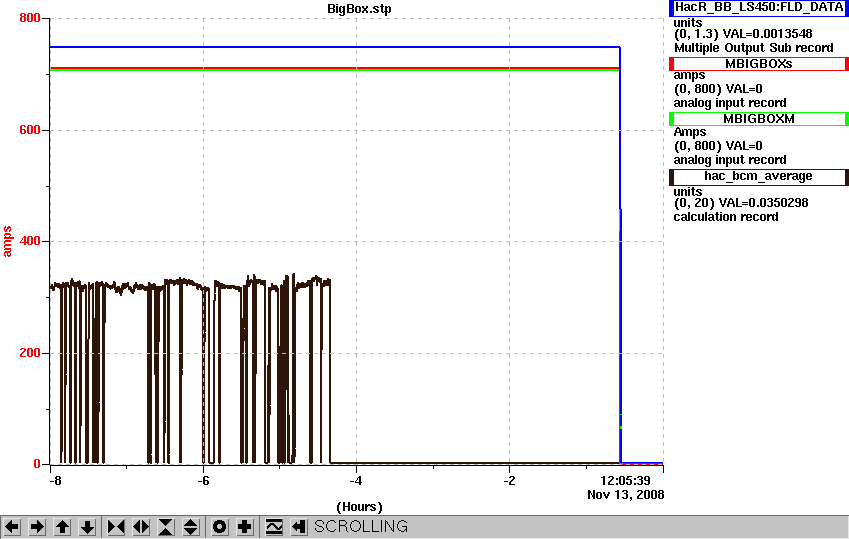The width and height of the screenshot is (849, 539).
Task: Click the -2 tick label on x-axis
Action: [x=509, y=481]
